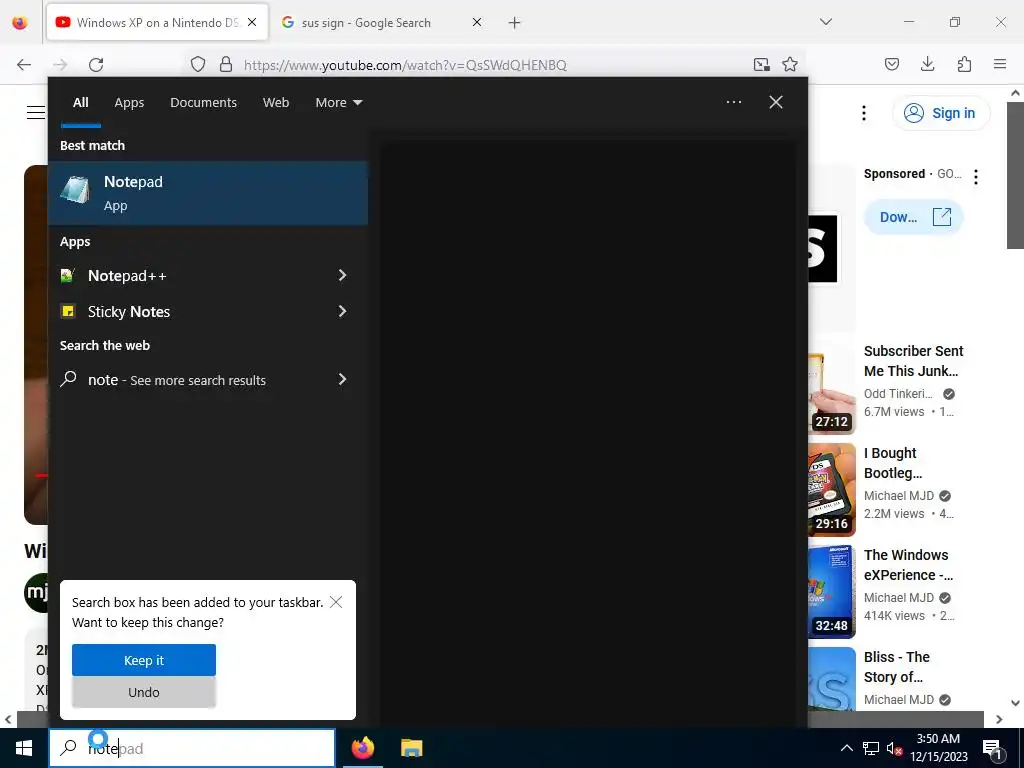Click the page vertical scrollbar thumb
The width and height of the screenshot is (1024, 768).
tap(1015, 175)
